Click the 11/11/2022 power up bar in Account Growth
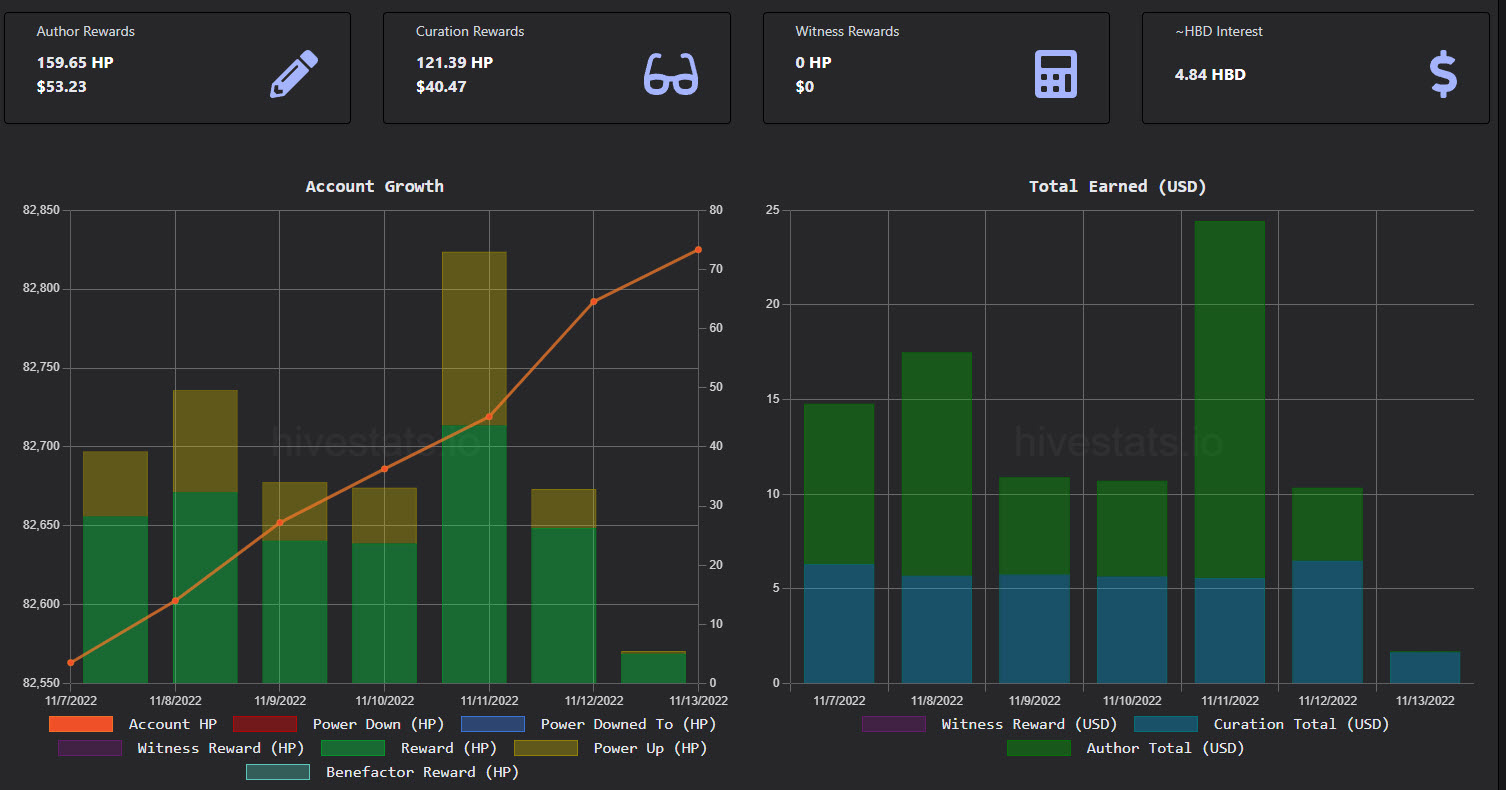 [474, 338]
